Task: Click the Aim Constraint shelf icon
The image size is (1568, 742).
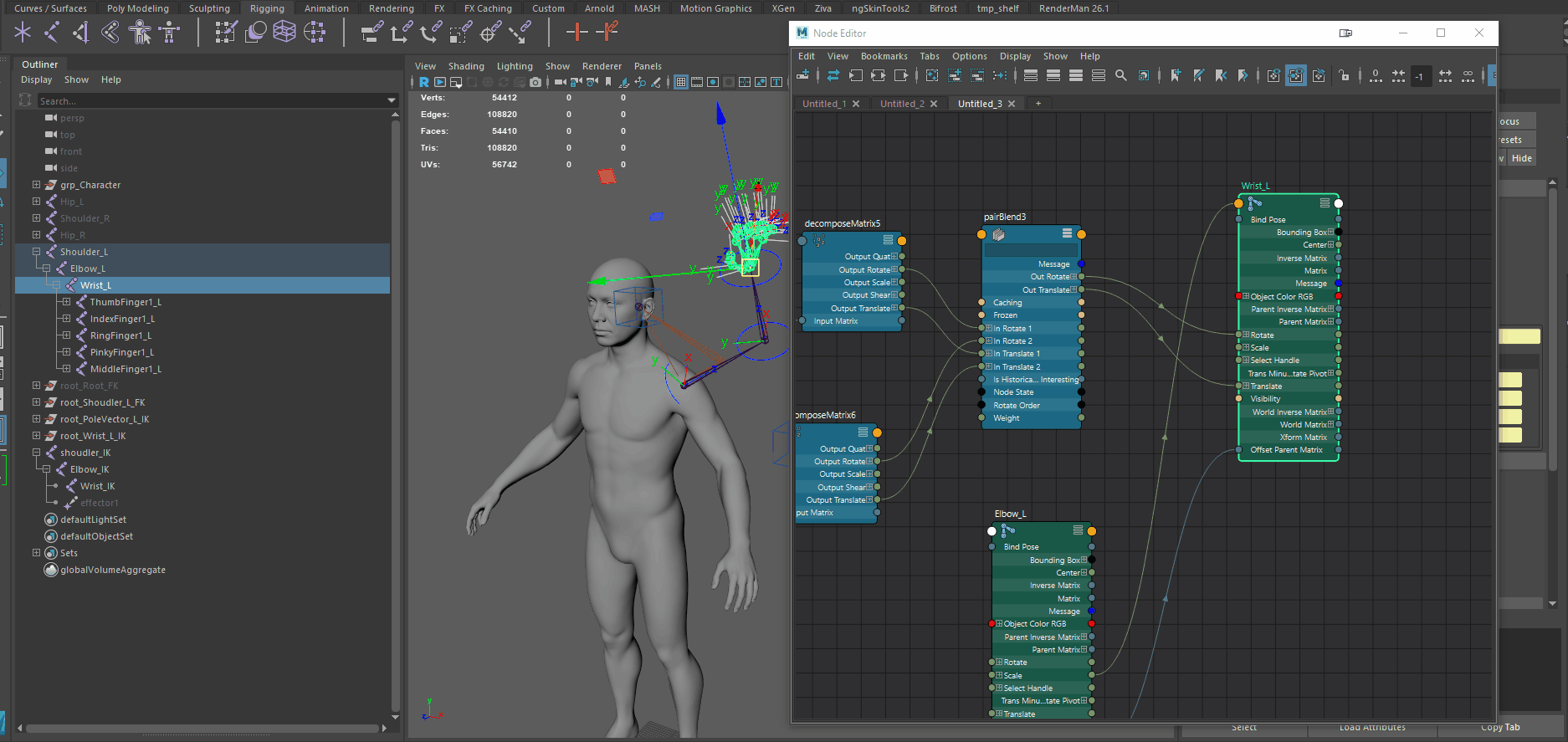Action: [490, 33]
